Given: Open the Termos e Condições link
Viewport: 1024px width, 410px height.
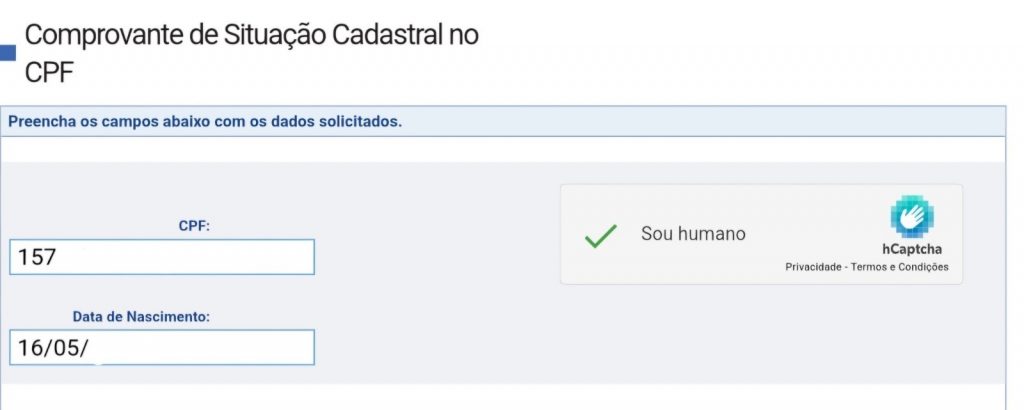Looking at the screenshot, I should (899, 267).
